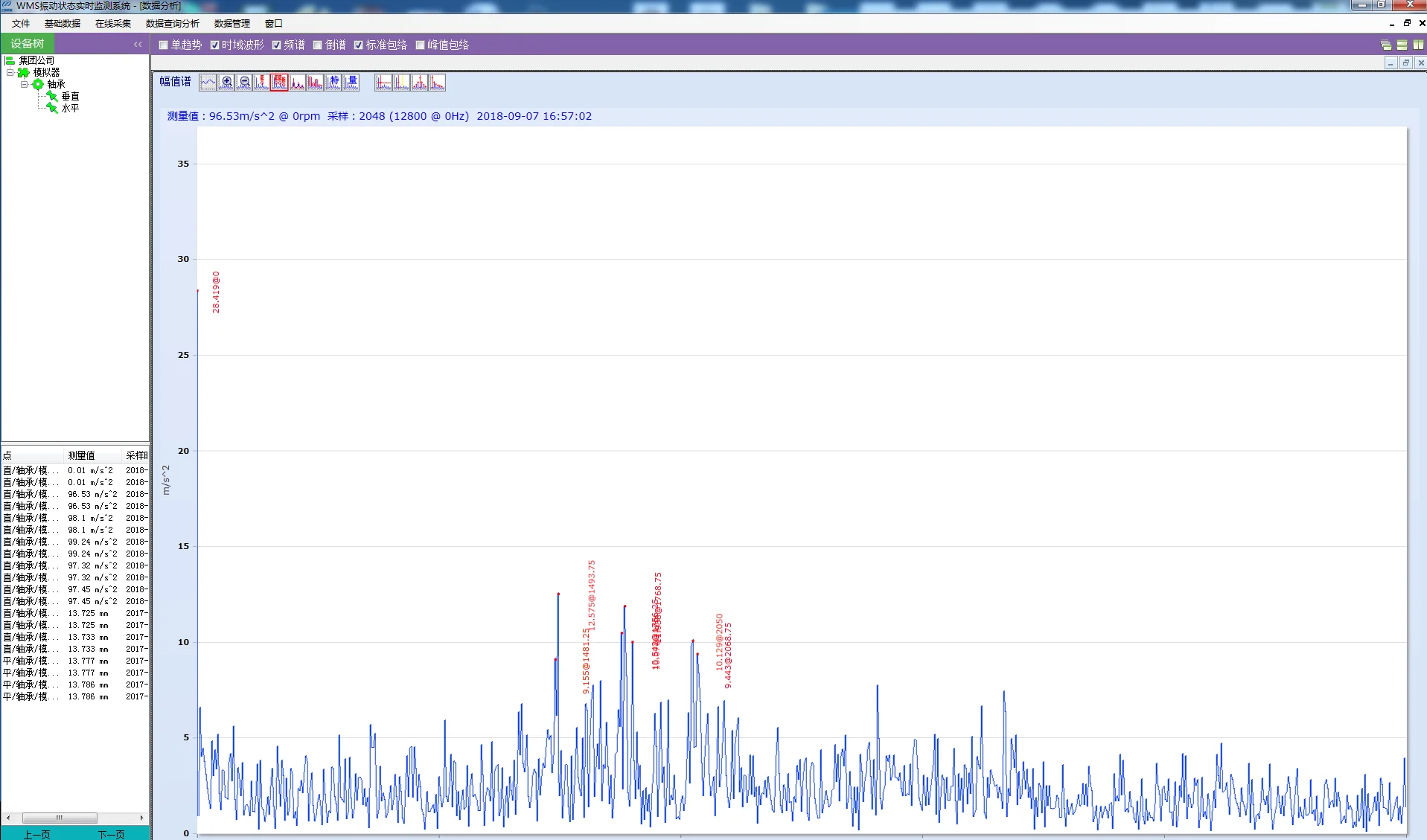Enable the 单趋势 checkbox

tap(164, 45)
